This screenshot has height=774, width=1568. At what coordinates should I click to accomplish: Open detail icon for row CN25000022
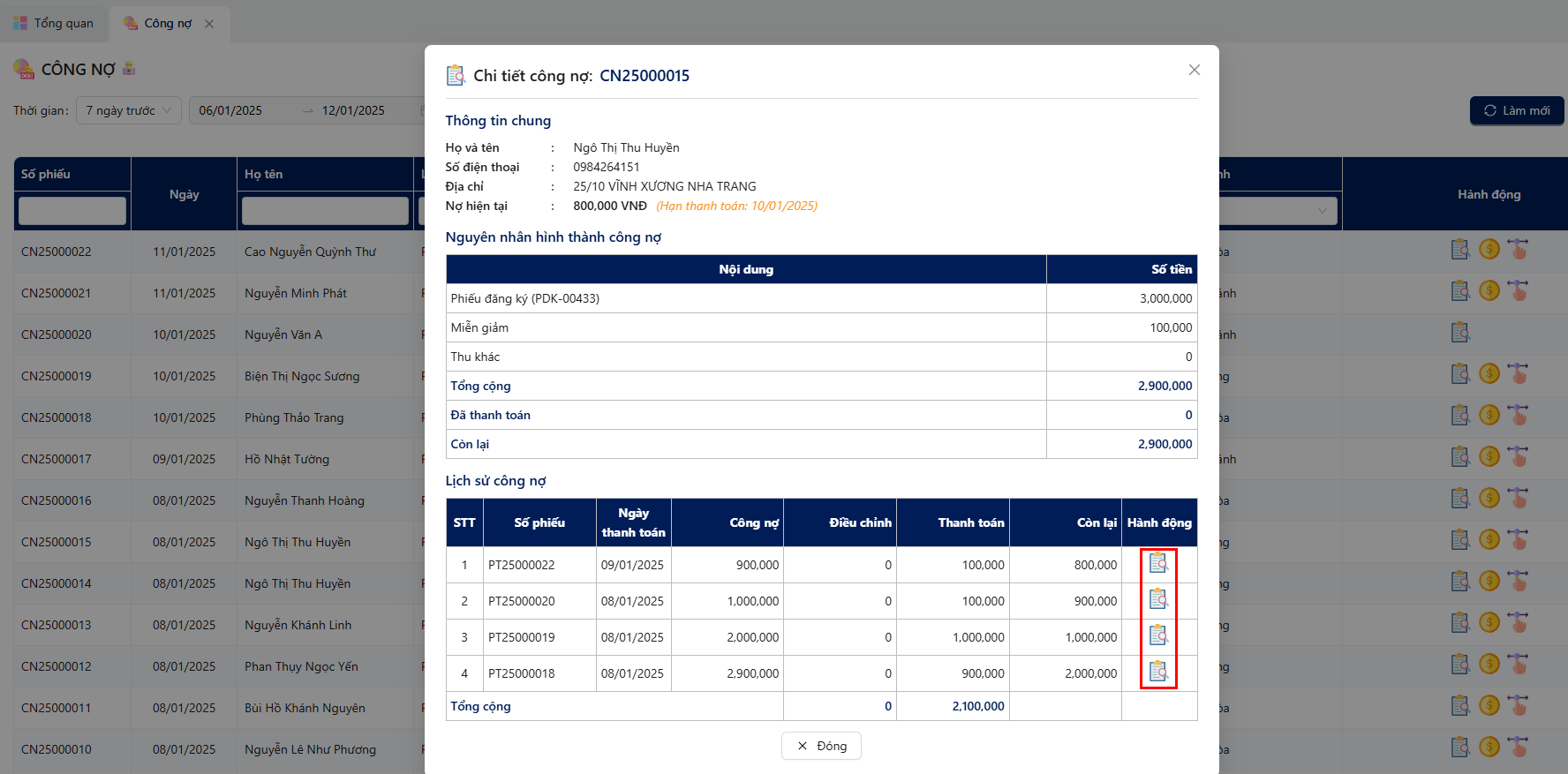tap(1460, 250)
